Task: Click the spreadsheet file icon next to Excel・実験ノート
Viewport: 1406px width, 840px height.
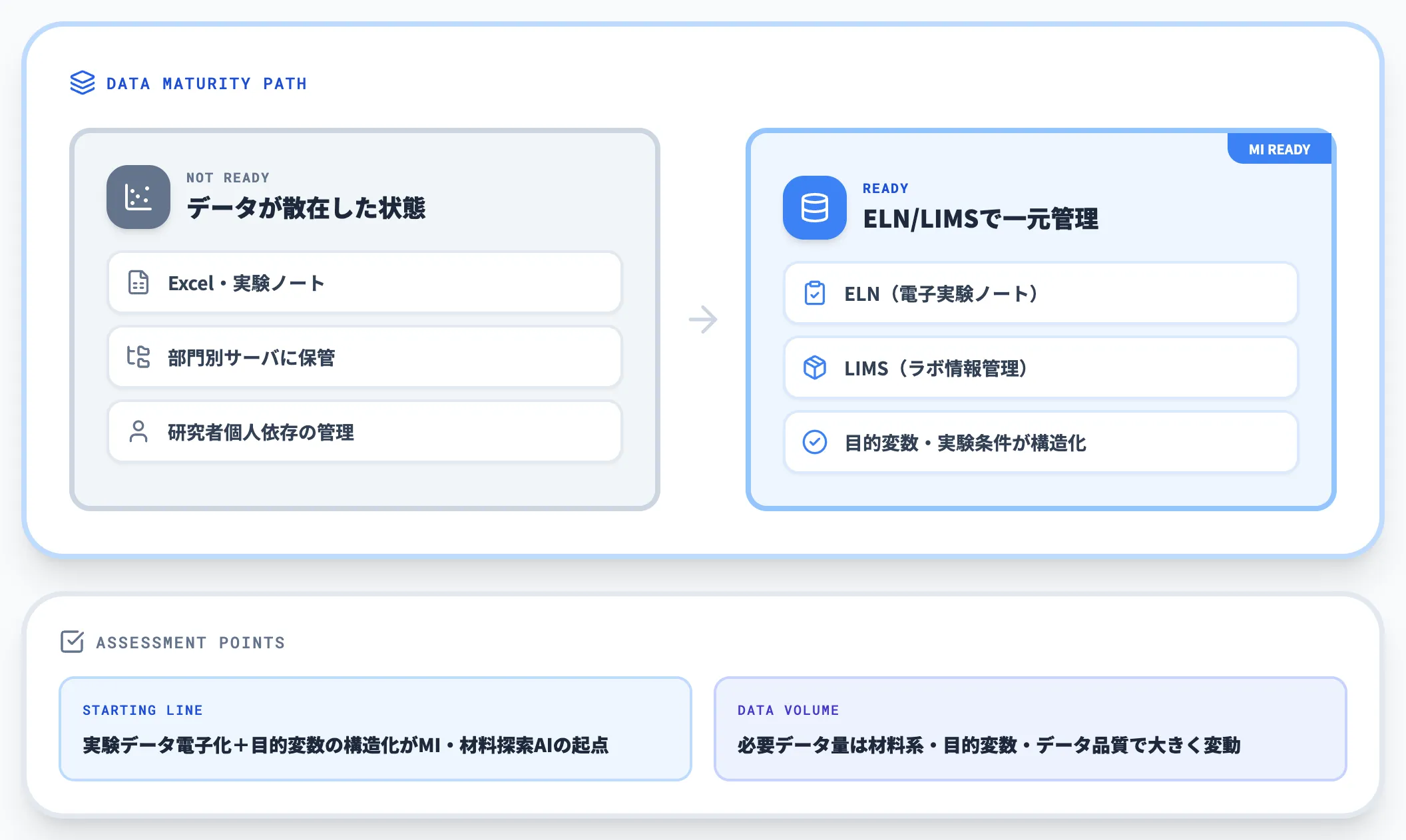Action: [x=138, y=283]
